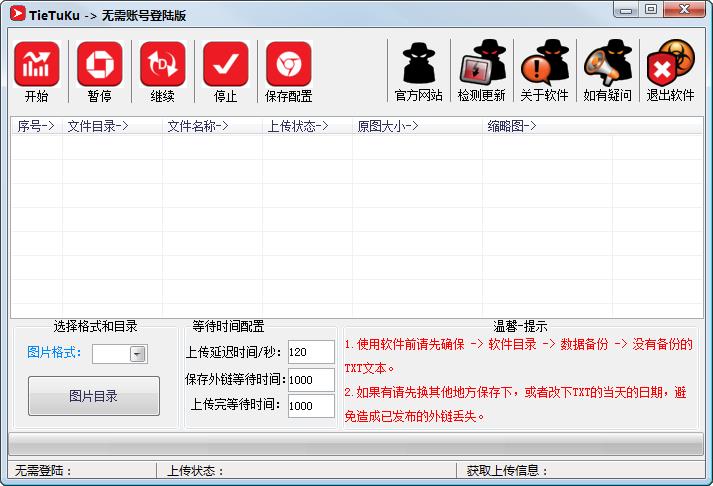Click the 保存外链等待时间 input field
This screenshot has width=713, height=486.
pos(310,380)
